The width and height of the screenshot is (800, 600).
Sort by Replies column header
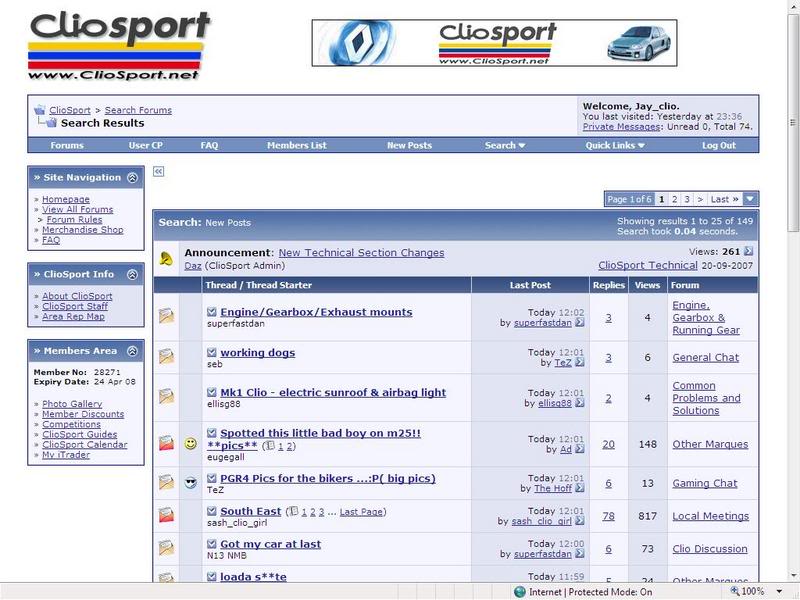(x=609, y=285)
